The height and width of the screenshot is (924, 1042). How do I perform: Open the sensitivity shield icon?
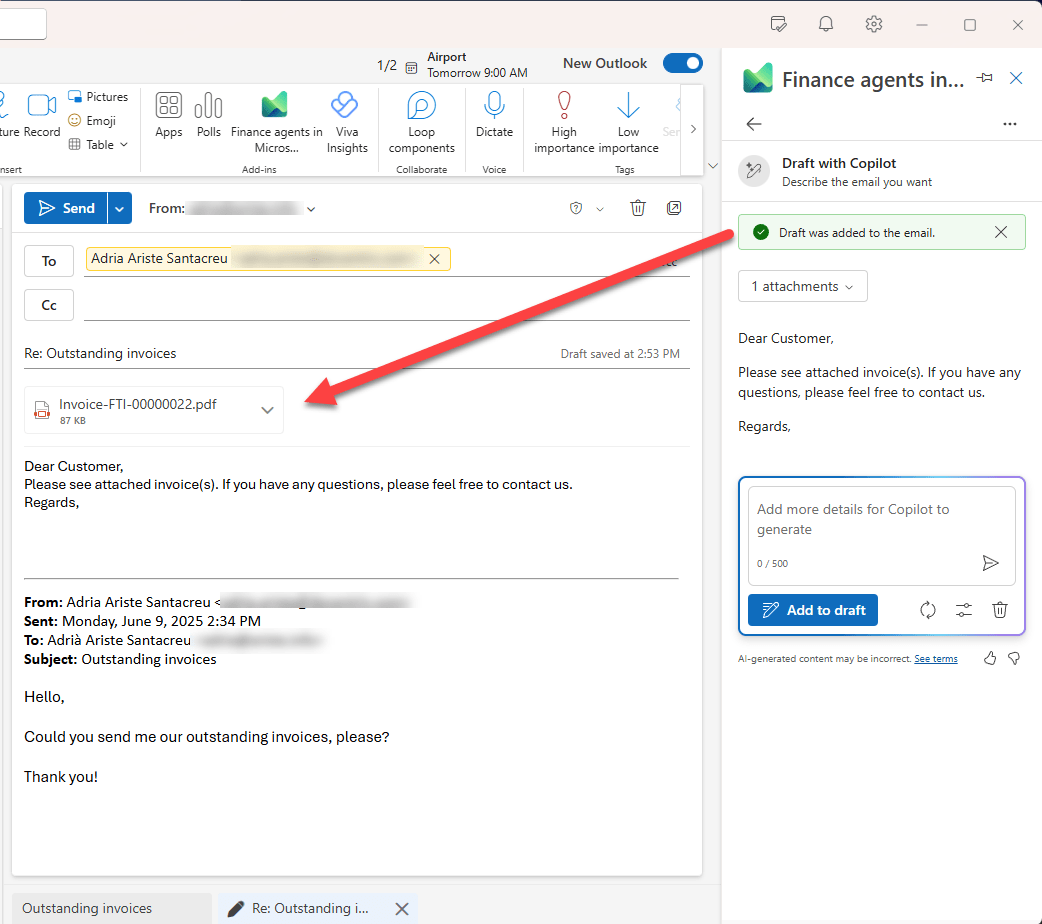click(575, 208)
